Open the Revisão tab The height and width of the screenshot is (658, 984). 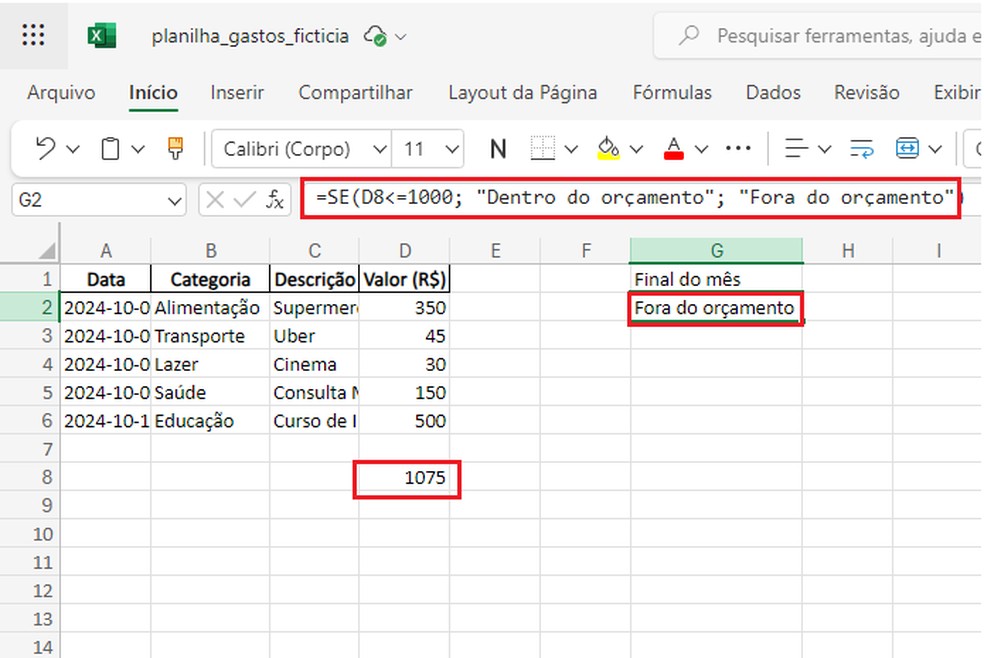pyautogui.click(x=867, y=93)
